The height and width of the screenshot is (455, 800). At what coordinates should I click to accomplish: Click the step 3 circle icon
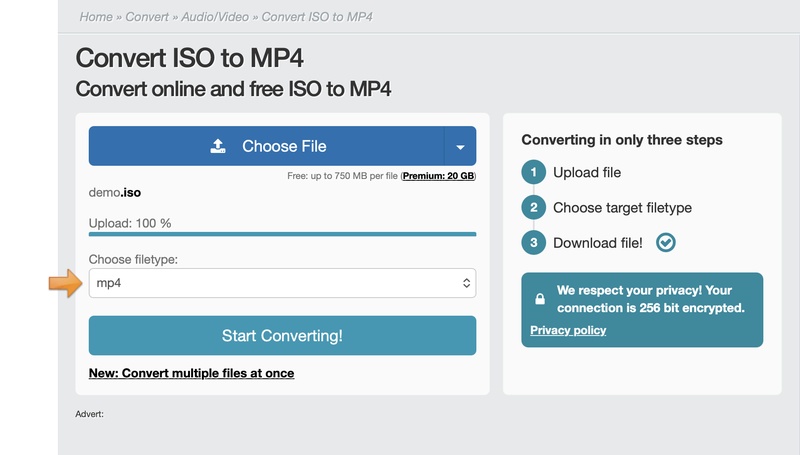pos(534,242)
